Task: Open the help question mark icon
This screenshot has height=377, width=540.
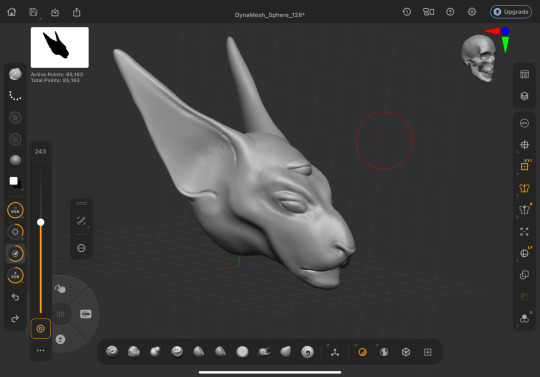Action: tap(450, 12)
